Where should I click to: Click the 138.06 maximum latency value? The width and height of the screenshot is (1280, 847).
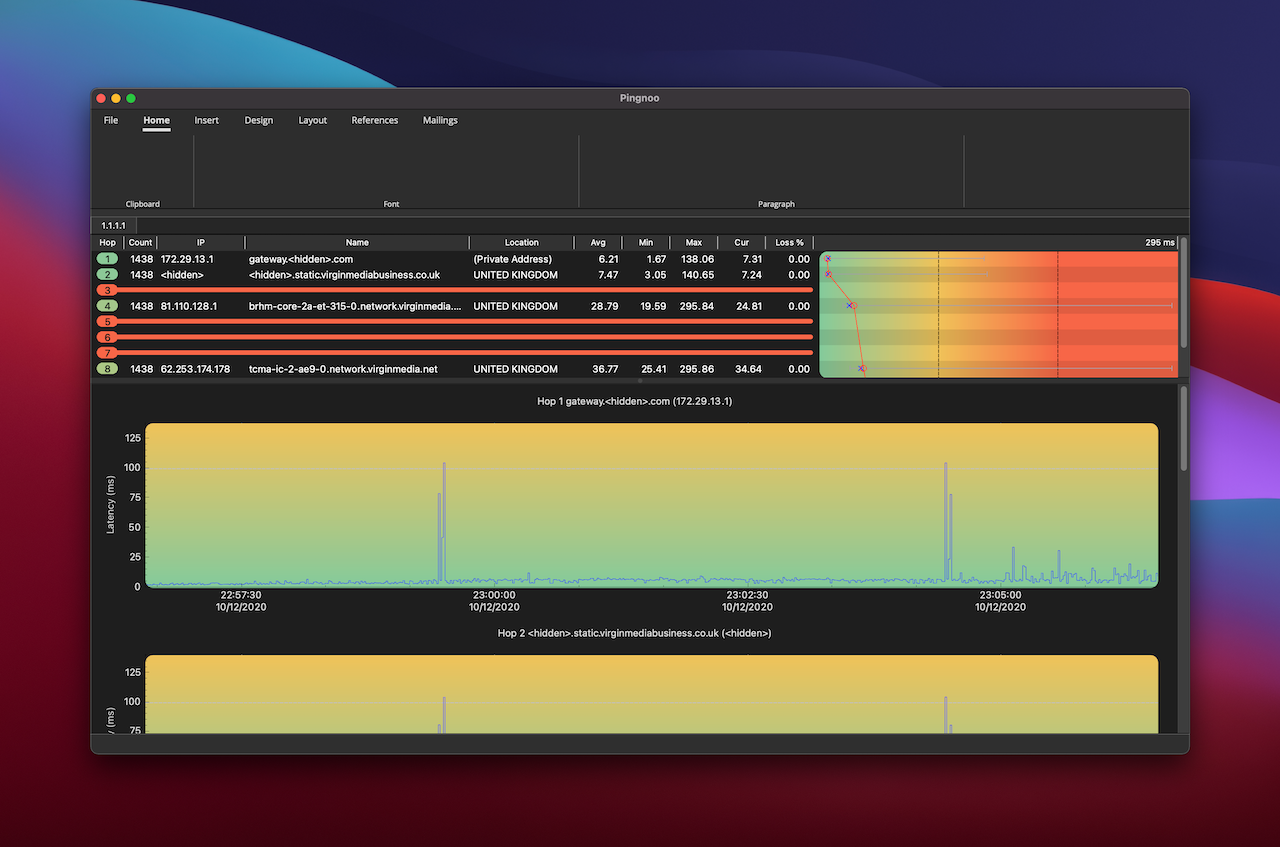[697, 259]
